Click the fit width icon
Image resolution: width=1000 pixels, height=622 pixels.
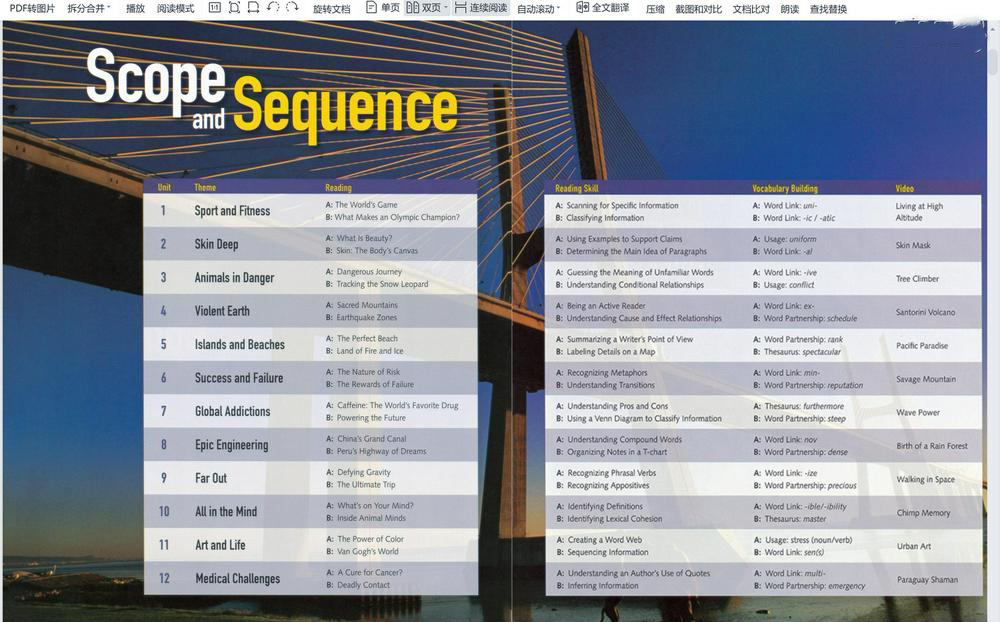tap(253, 8)
